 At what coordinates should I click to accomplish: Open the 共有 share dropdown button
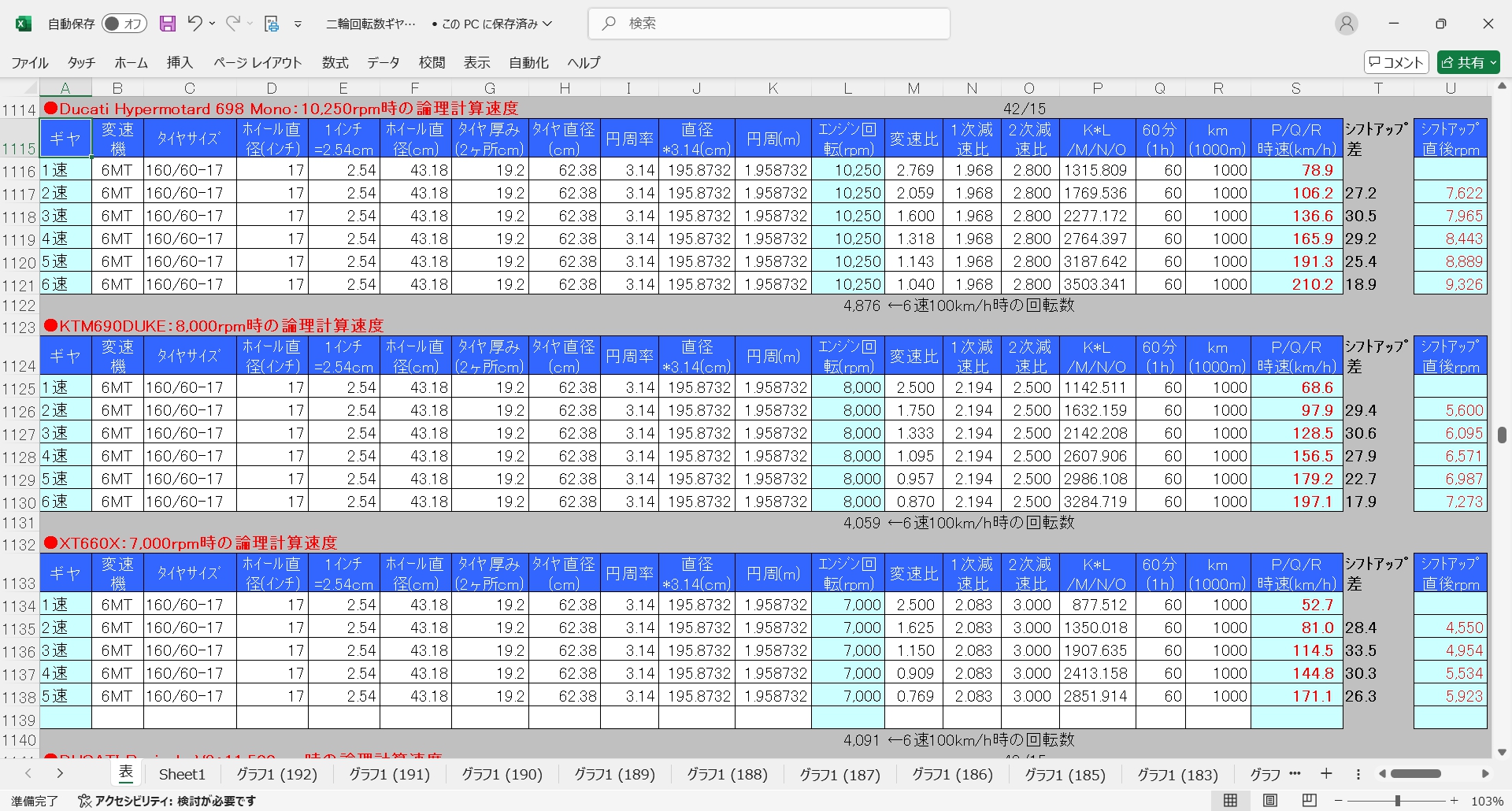[1468, 62]
